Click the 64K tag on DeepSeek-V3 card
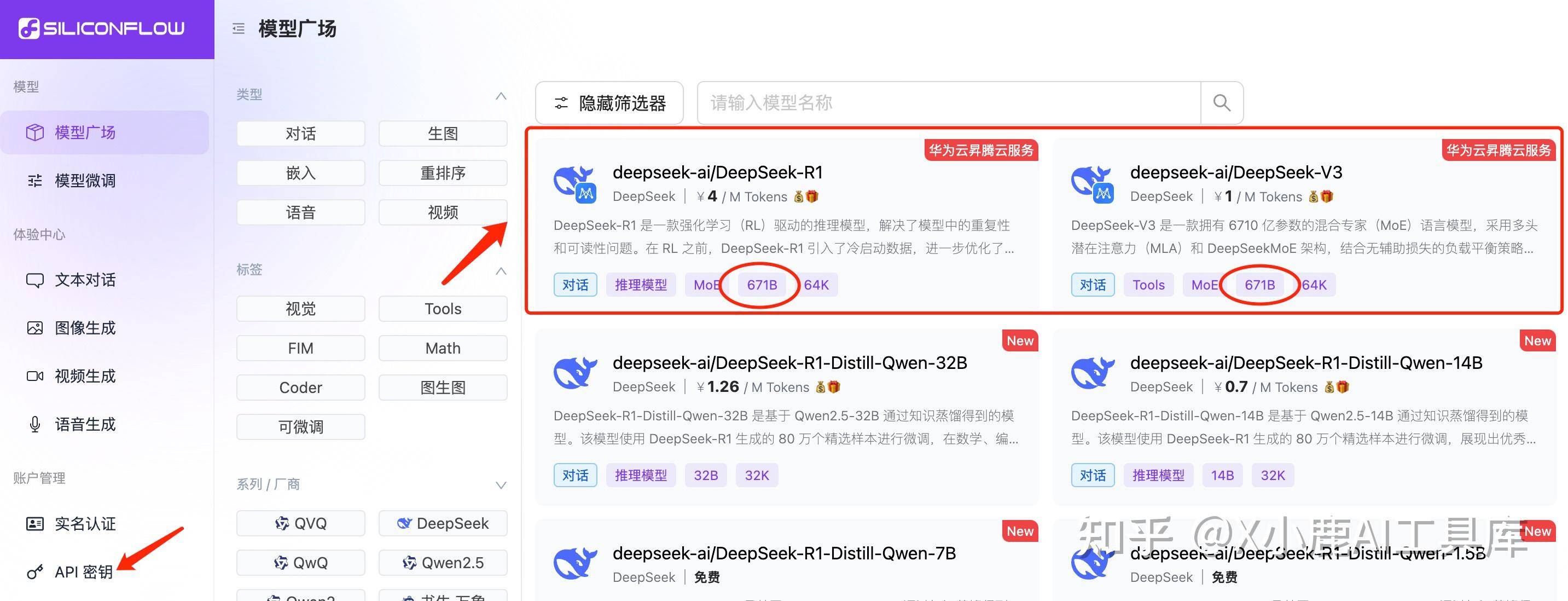Image resolution: width=1568 pixels, height=601 pixels. point(1315,285)
